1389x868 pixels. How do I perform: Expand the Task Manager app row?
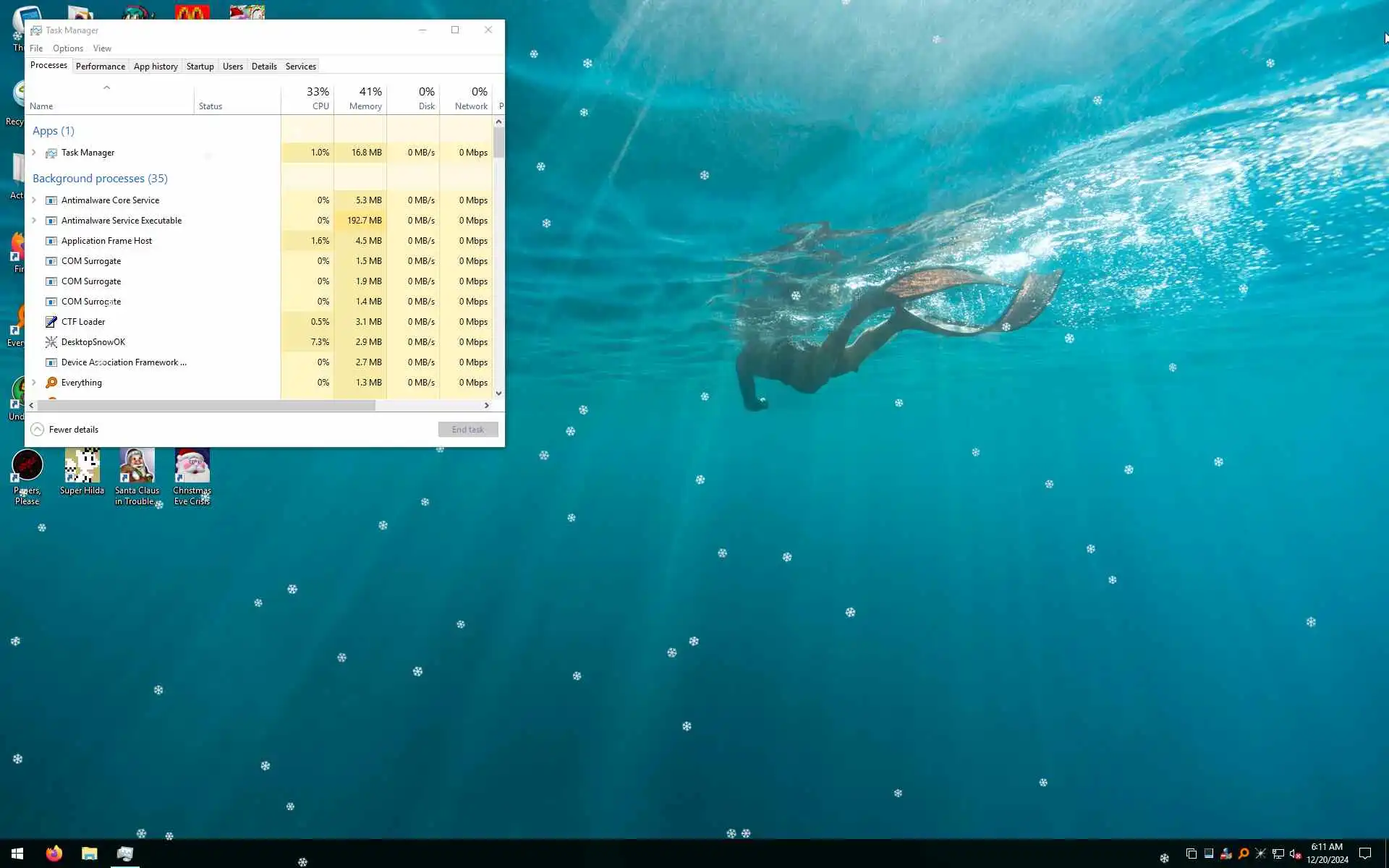coord(34,153)
